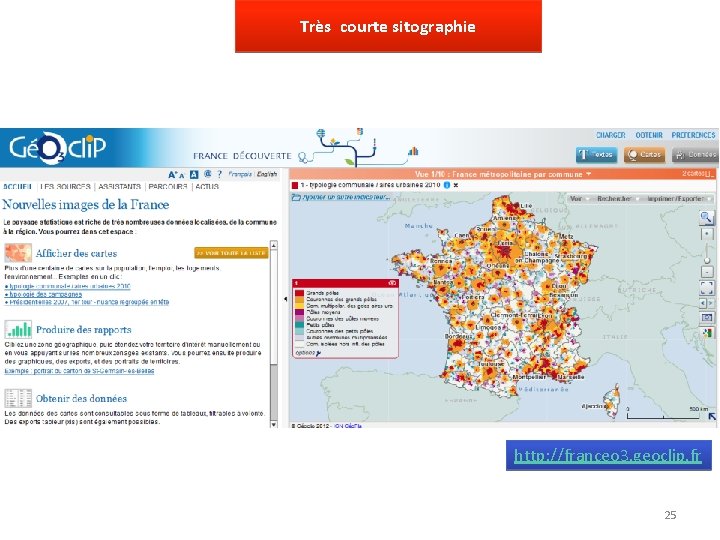Open the Vue 1/10 view dropdown
Screen dimensions: 720x540
(503, 174)
